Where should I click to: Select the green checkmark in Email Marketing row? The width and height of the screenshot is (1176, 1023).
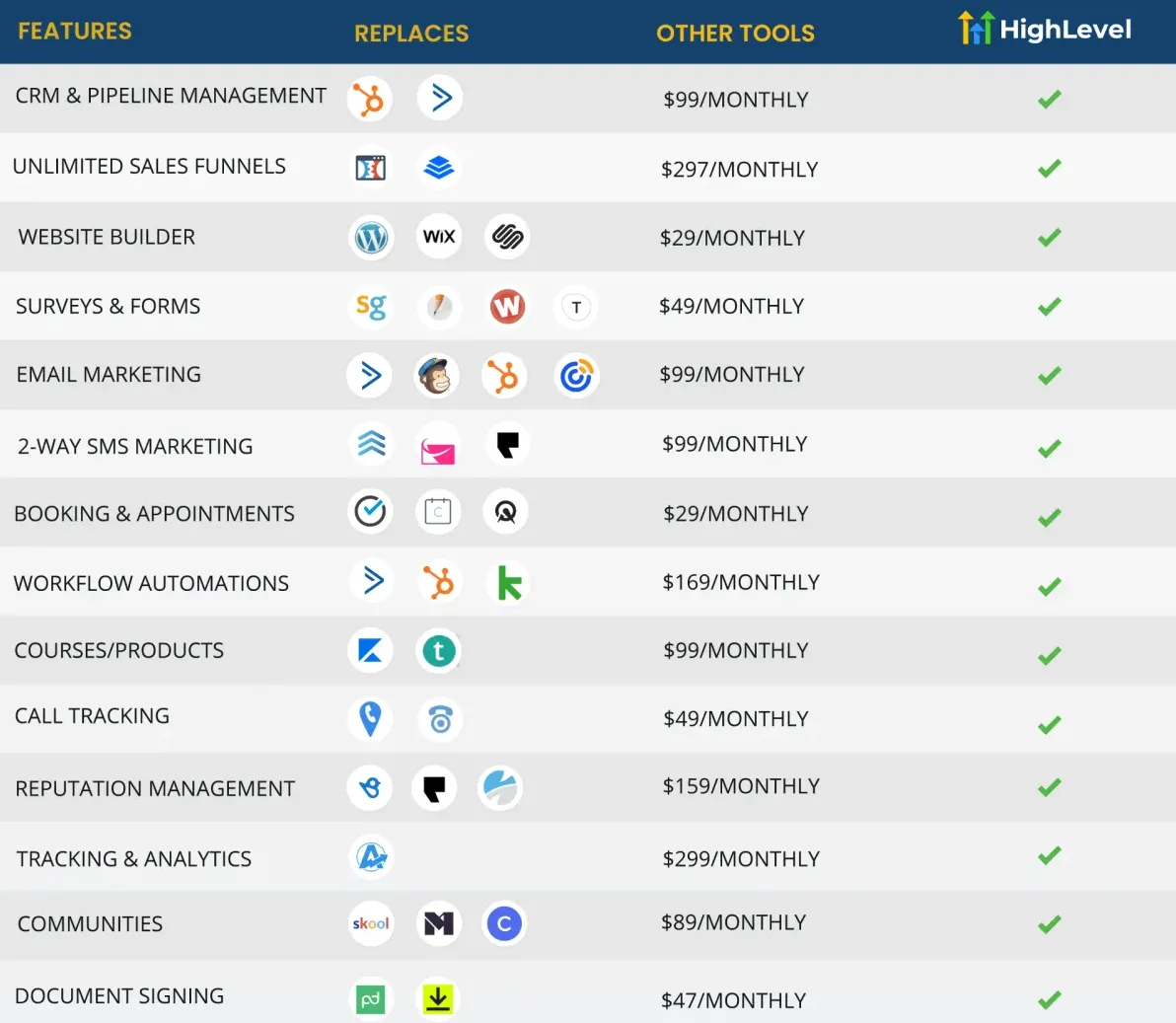tap(1050, 375)
